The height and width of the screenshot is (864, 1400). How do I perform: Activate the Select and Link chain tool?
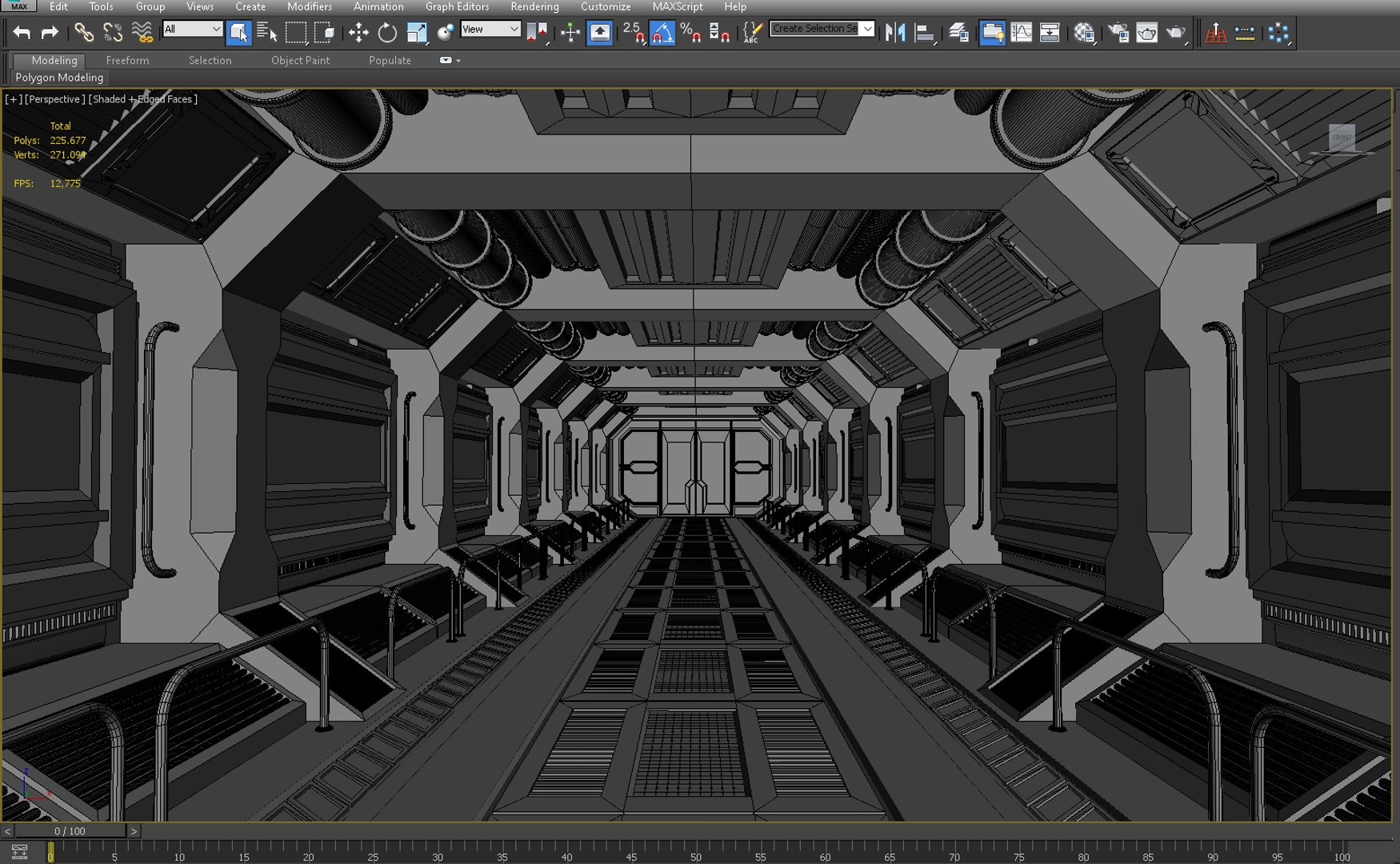(x=83, y=33)
